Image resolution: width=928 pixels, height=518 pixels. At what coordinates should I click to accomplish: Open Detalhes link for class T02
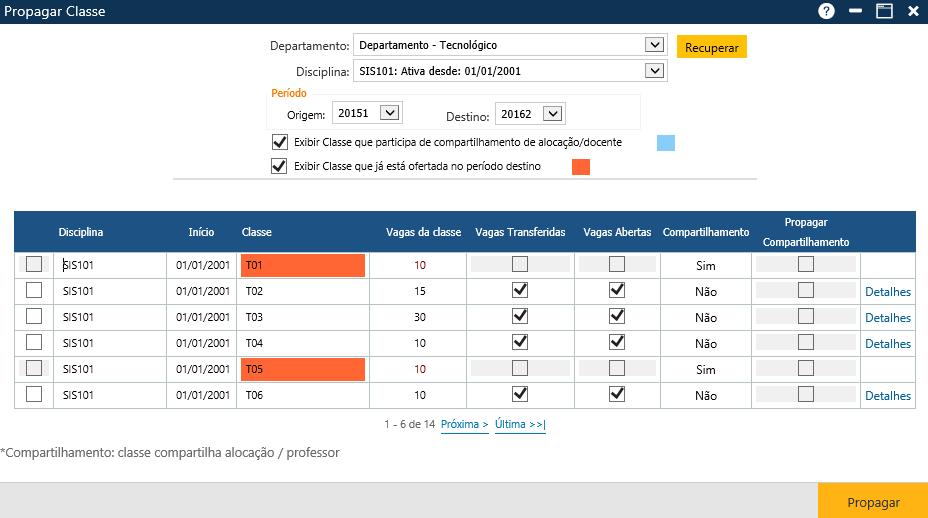pos(887,292)
